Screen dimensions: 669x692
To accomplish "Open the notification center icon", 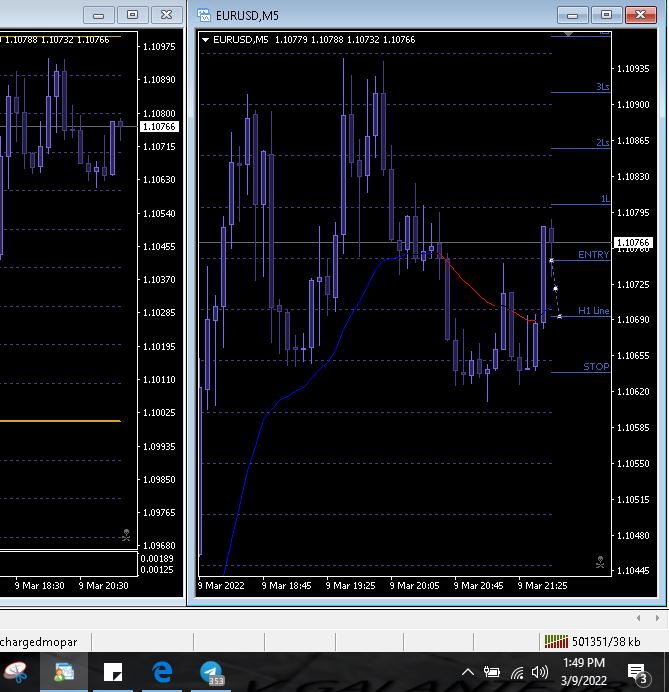I will [636, 672].
